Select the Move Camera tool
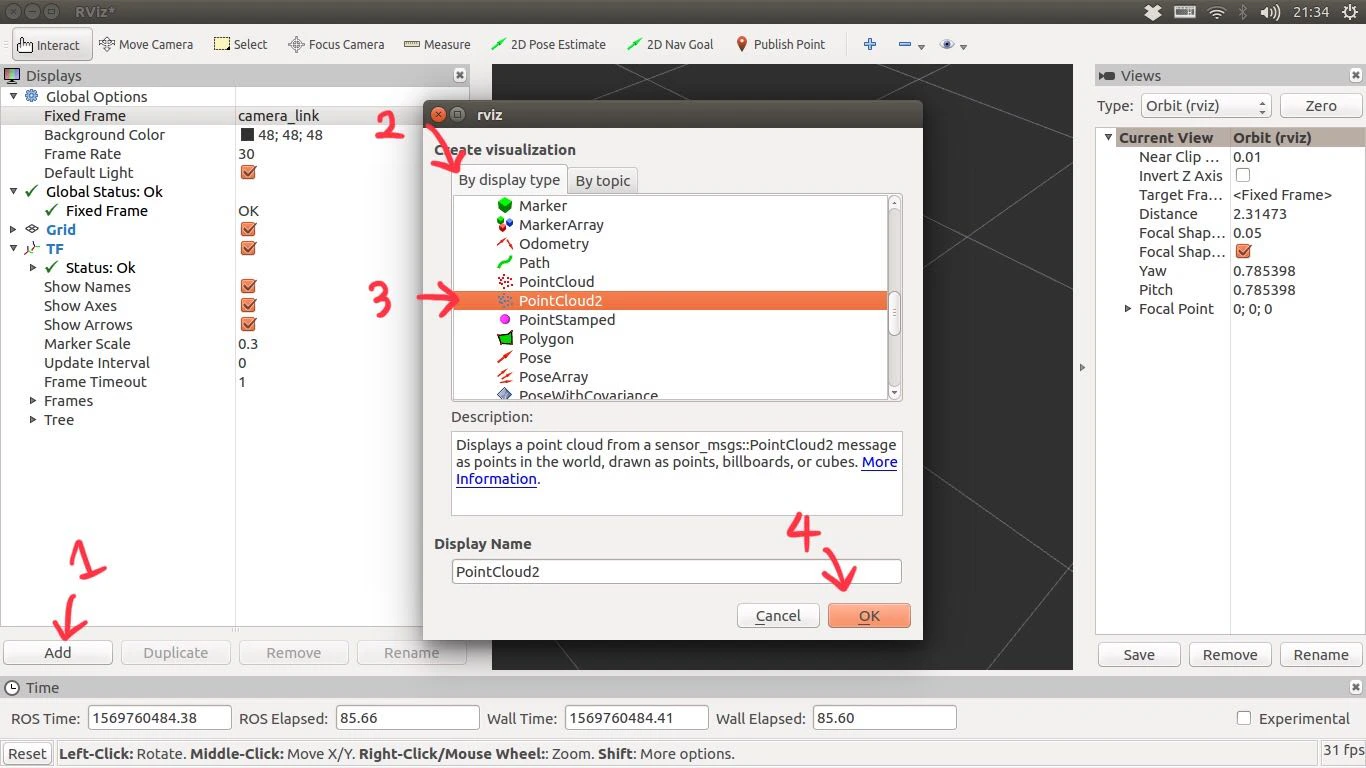Image resolution: width=1366 pixels, height=768 pixels. [x=146, y=45]
